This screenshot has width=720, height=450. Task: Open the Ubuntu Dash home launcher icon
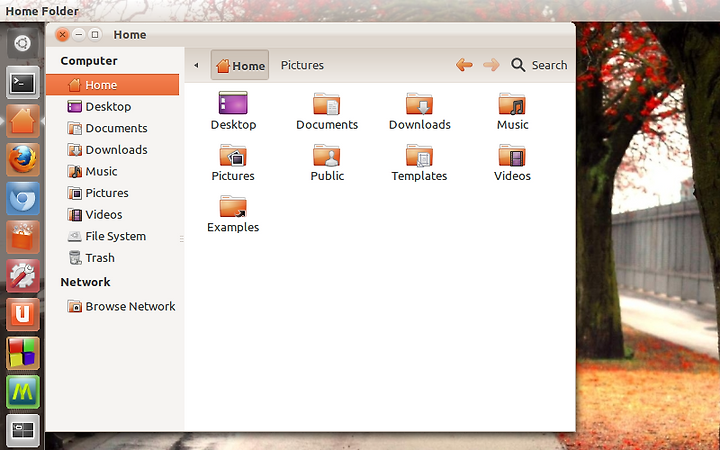(x=22, y=44)
